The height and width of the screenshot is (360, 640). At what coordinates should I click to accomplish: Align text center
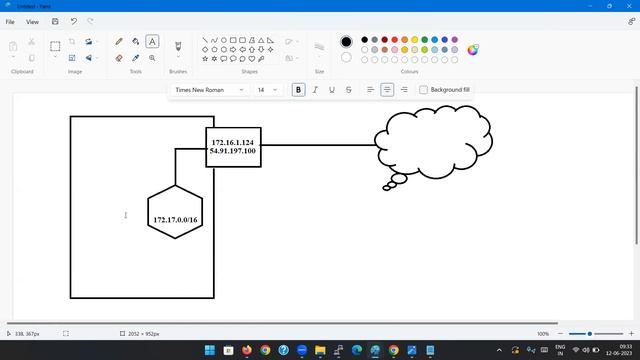point(387,90)
